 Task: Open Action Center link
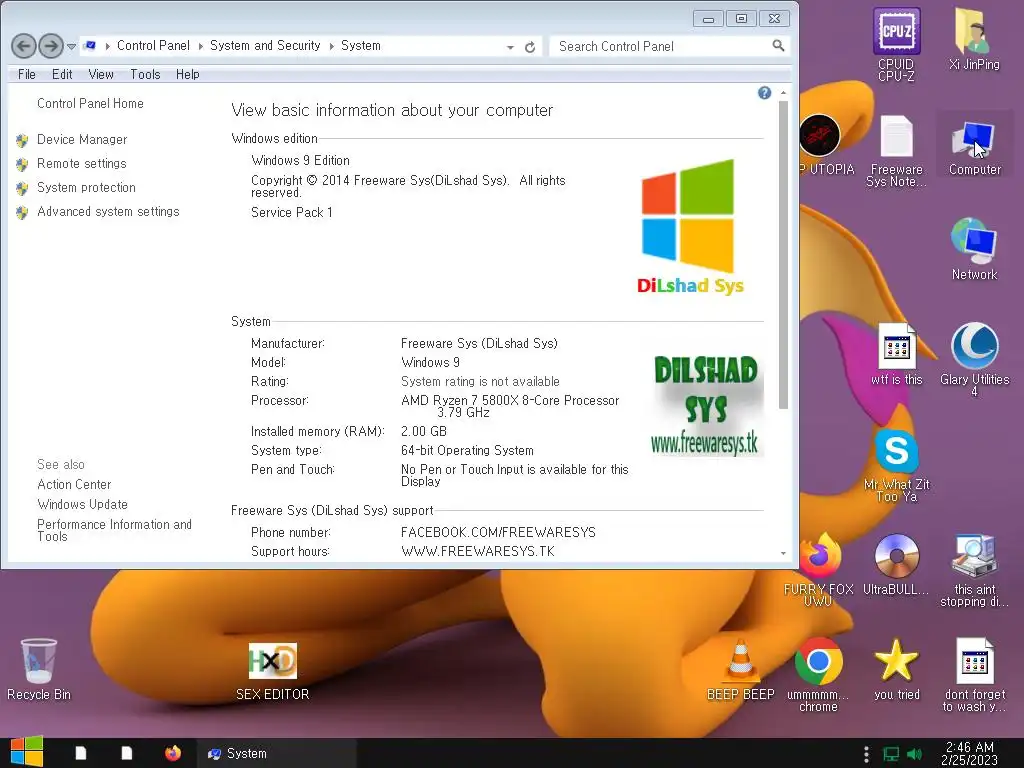[74, 485]
